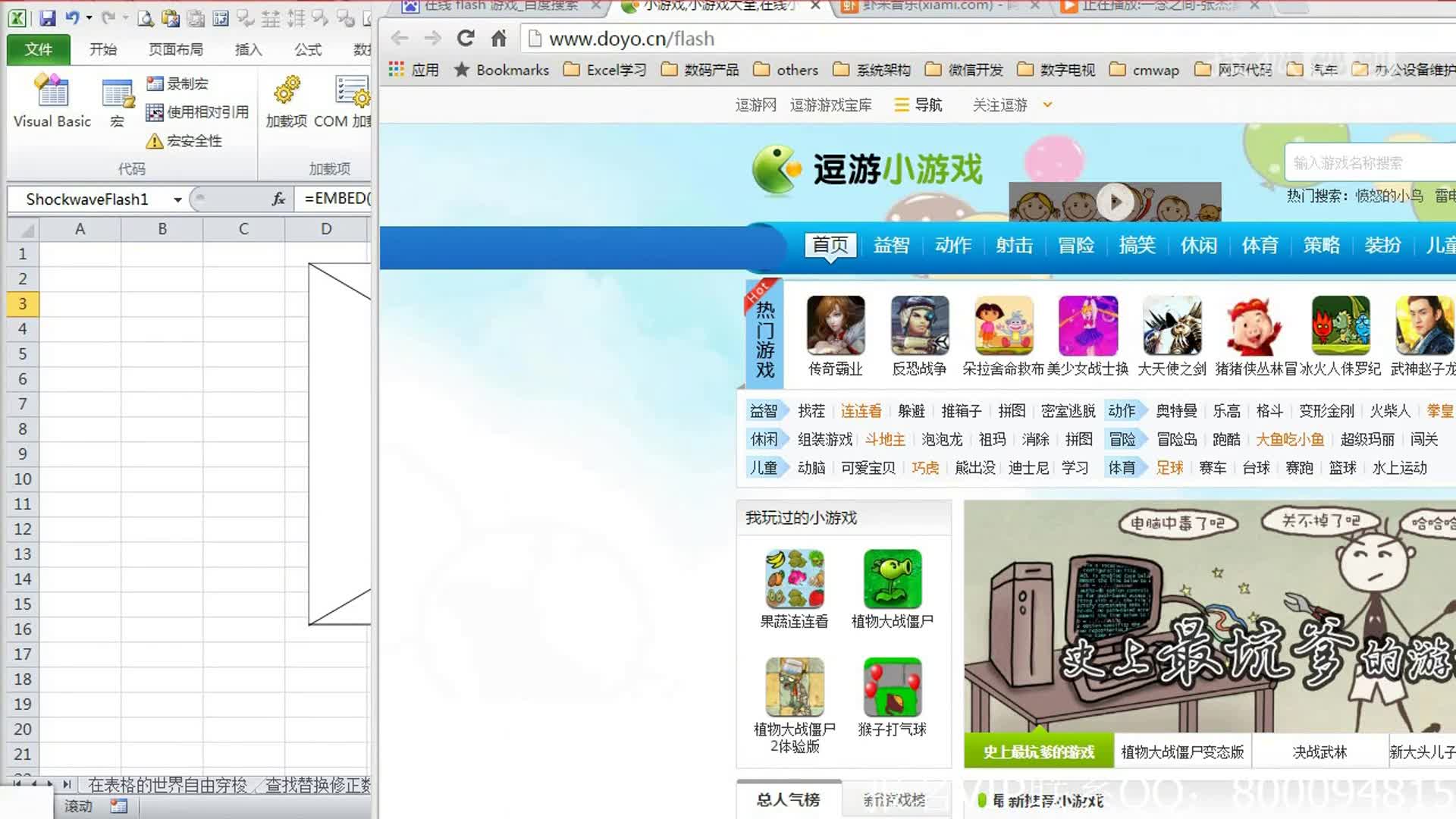Click the Paste Special clipboard icon
Screen dimensions: 1456x819
(x=171, y=17)
